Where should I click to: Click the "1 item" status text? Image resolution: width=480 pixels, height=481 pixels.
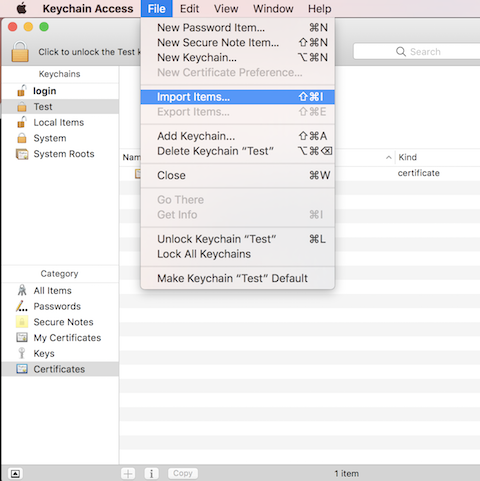click(x=347, y=473)
